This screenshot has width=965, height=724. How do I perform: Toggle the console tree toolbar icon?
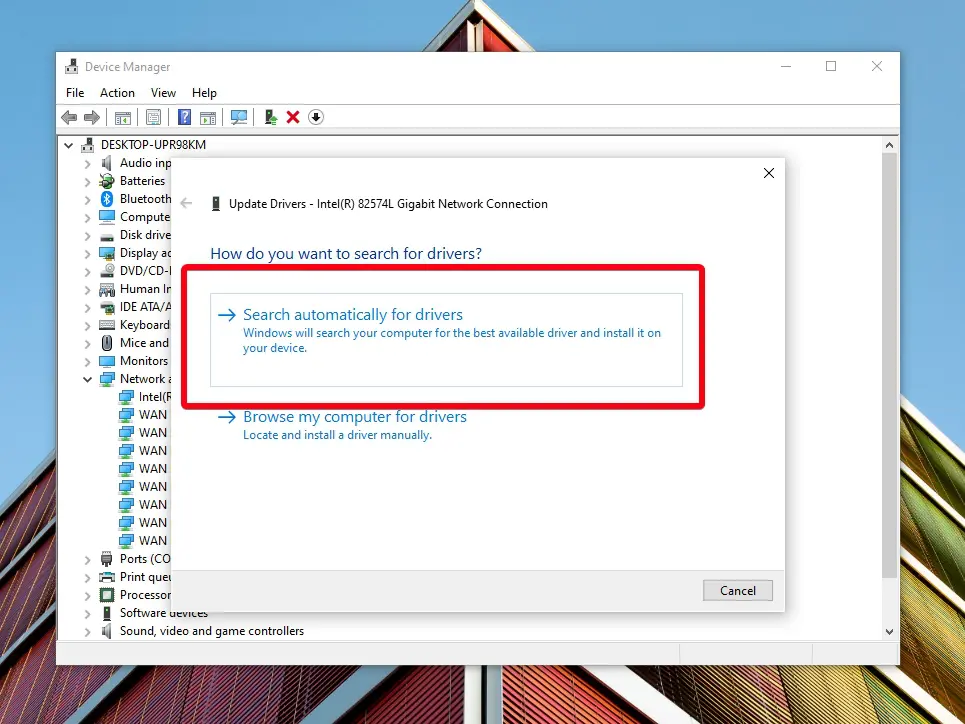[x=123, y=117]
